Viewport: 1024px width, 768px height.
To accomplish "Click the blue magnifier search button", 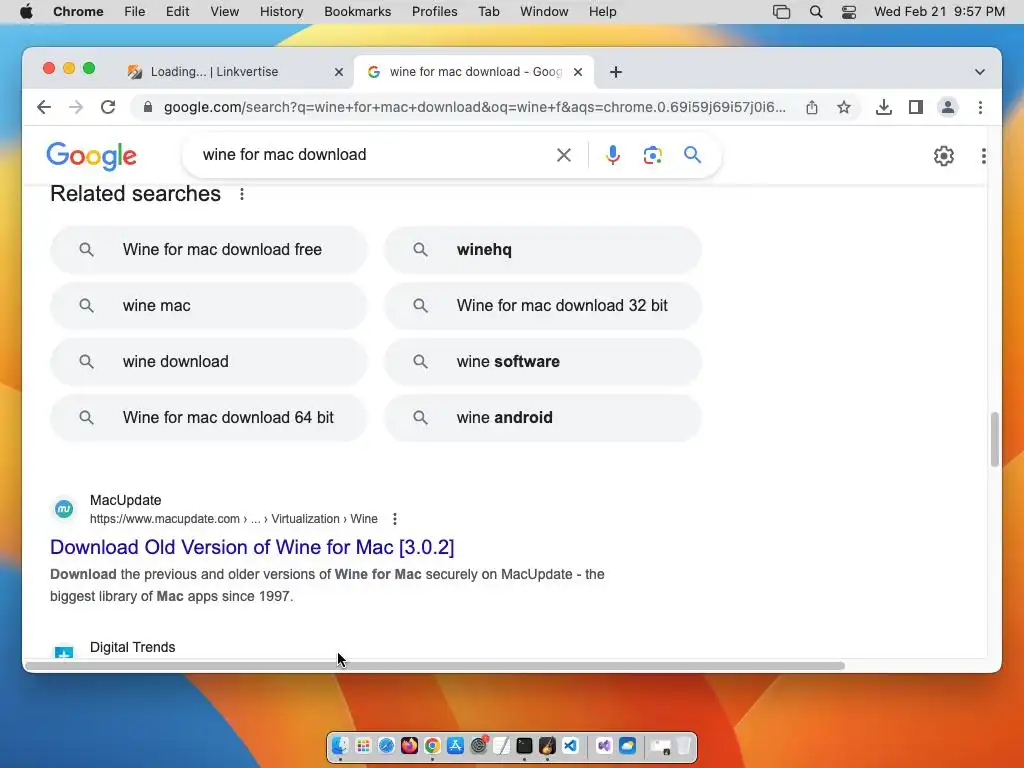I will tap(692, 155).
